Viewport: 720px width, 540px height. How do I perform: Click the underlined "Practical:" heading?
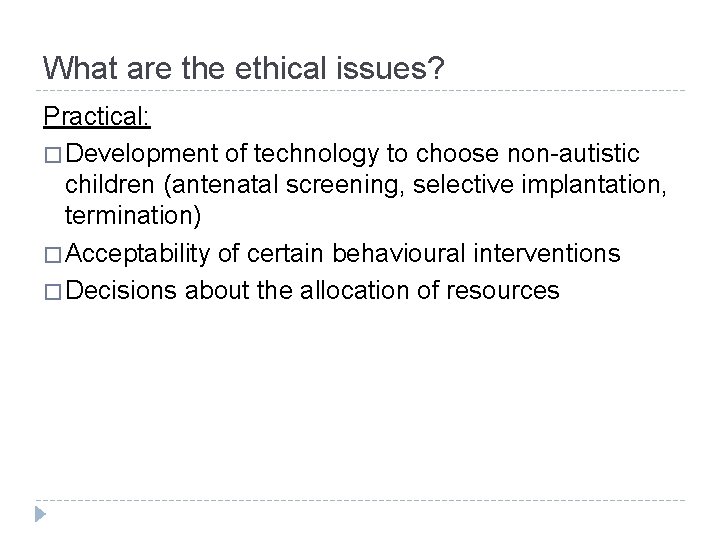[x=97, y=116]
